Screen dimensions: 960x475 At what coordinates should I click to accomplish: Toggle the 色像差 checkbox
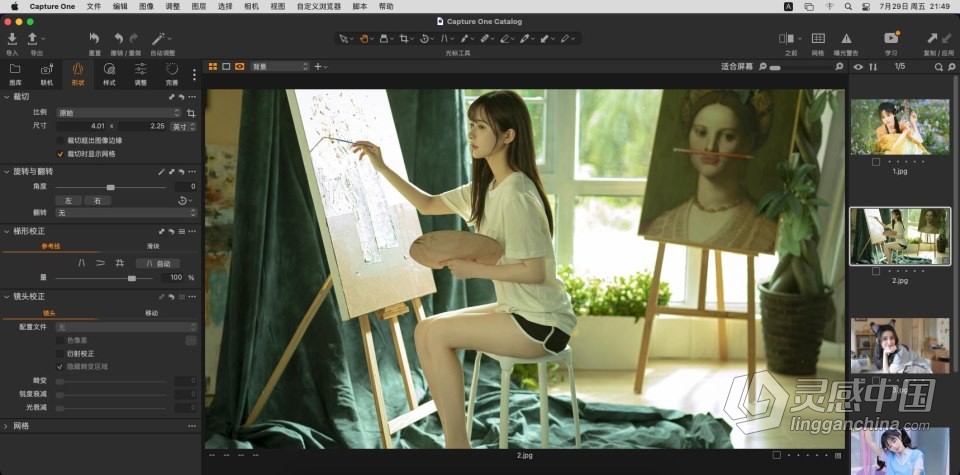click(x=60, y=340)
